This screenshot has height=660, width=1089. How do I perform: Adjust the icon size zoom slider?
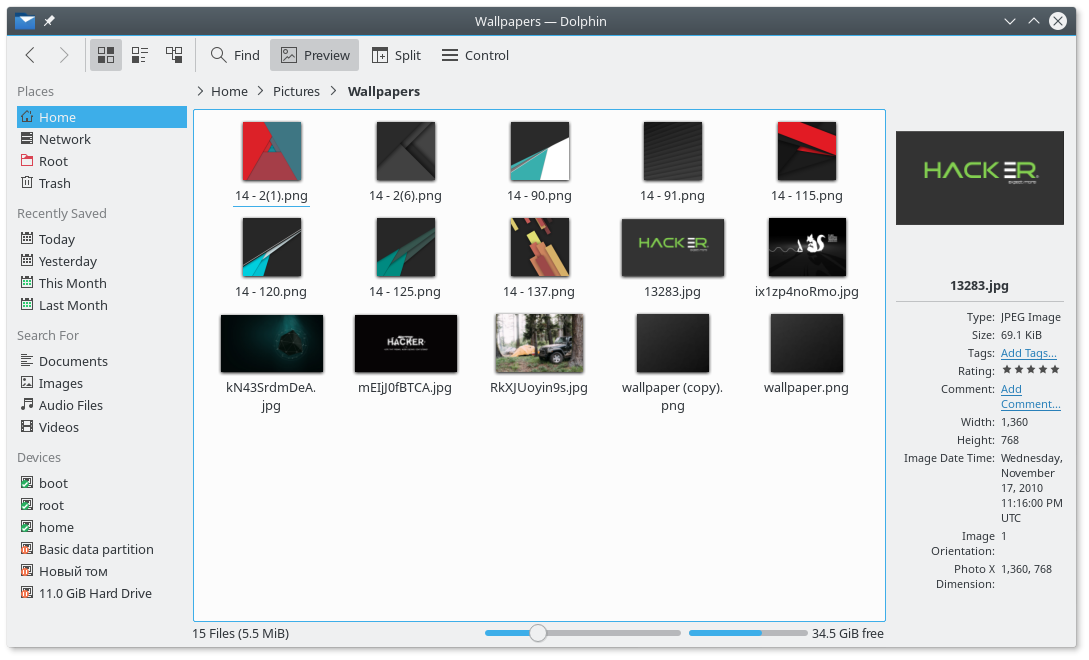tap(538, 633)
